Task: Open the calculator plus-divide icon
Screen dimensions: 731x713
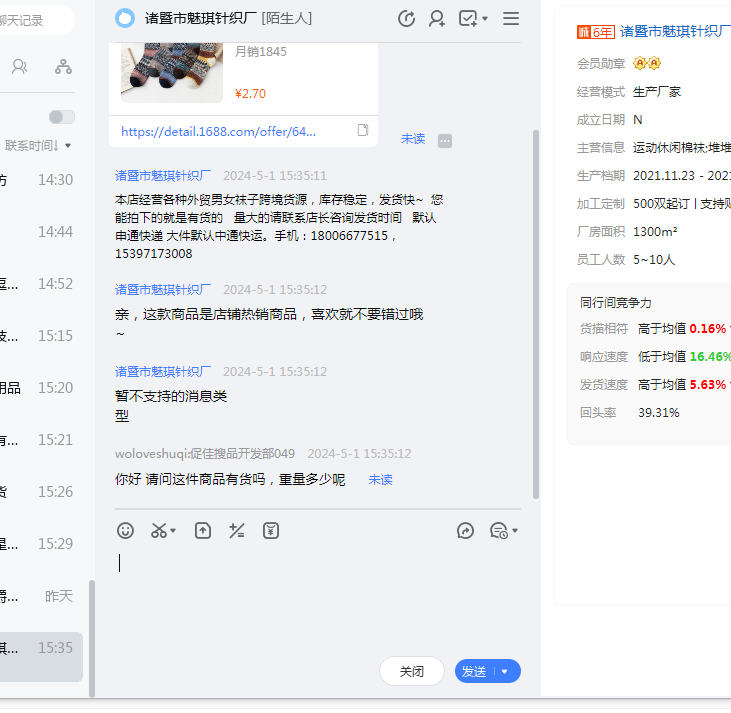Action: point(237,531)
